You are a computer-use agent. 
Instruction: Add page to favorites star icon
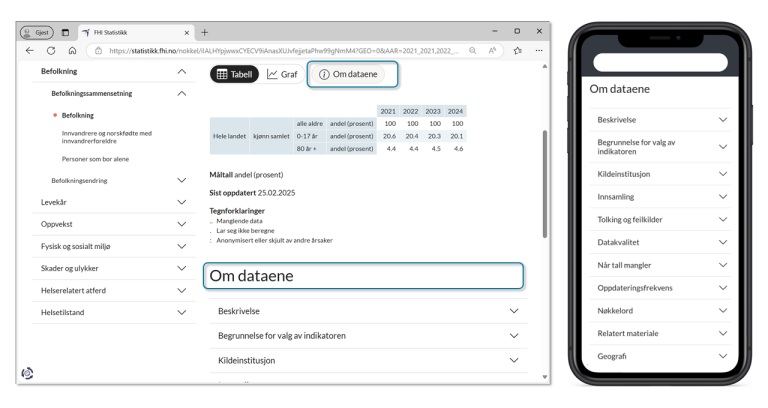(x=518, y=50)
